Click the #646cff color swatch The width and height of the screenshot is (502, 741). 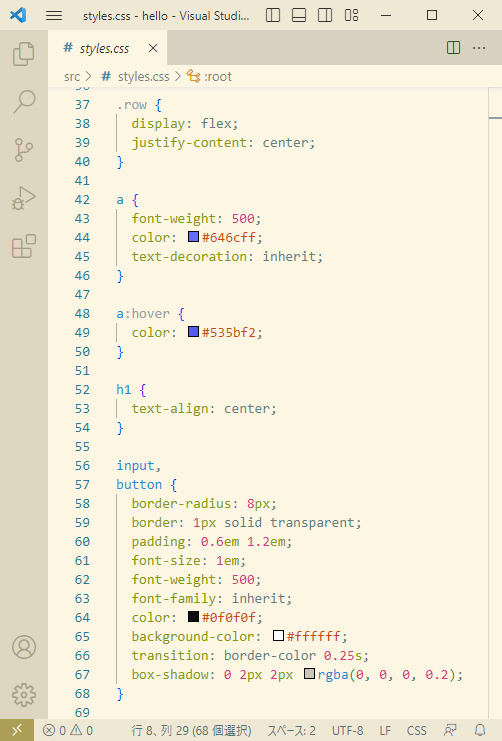(193, 236)
